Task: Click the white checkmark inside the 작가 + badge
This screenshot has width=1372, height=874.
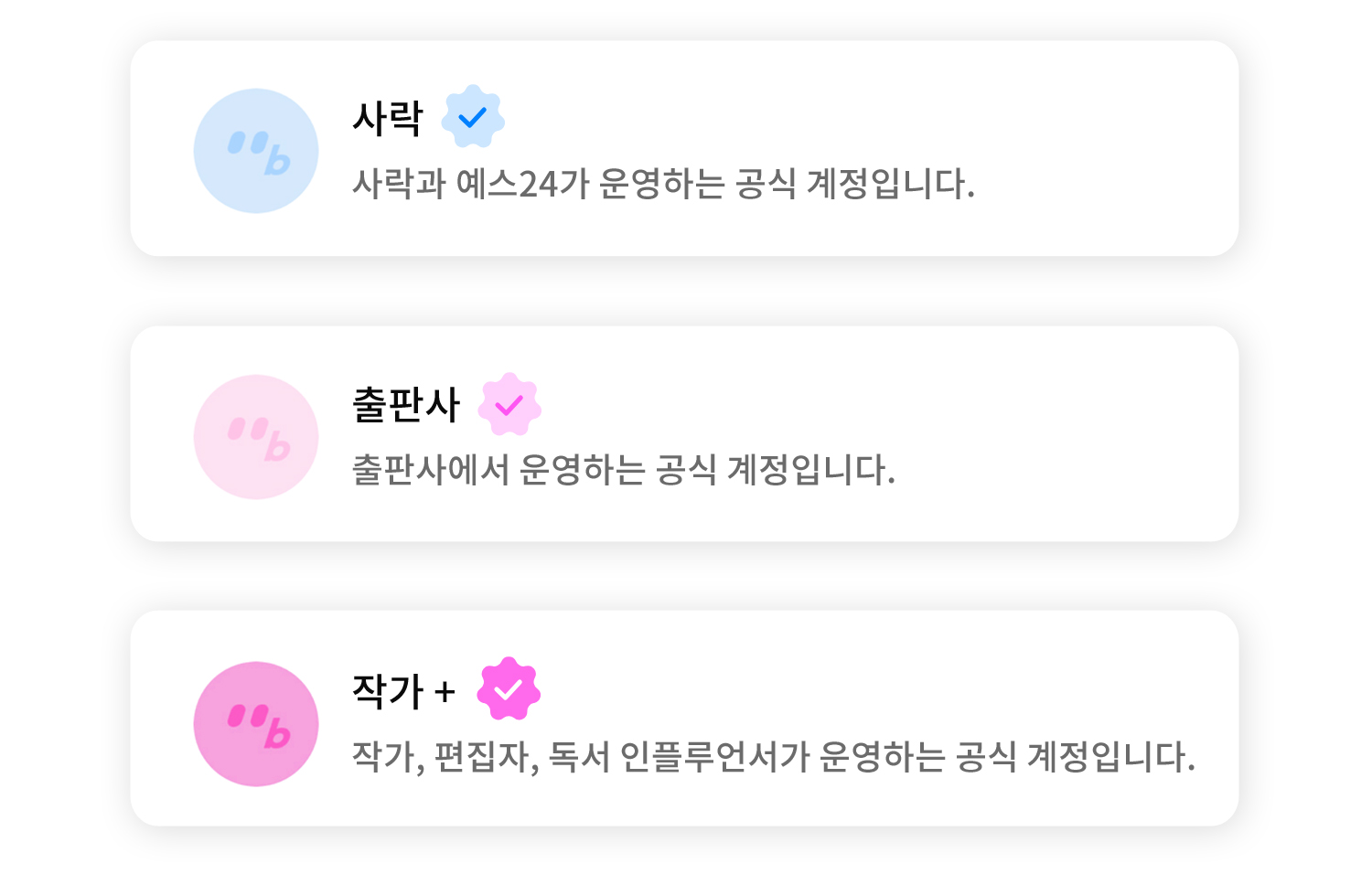Action: (x=509, y=689)
